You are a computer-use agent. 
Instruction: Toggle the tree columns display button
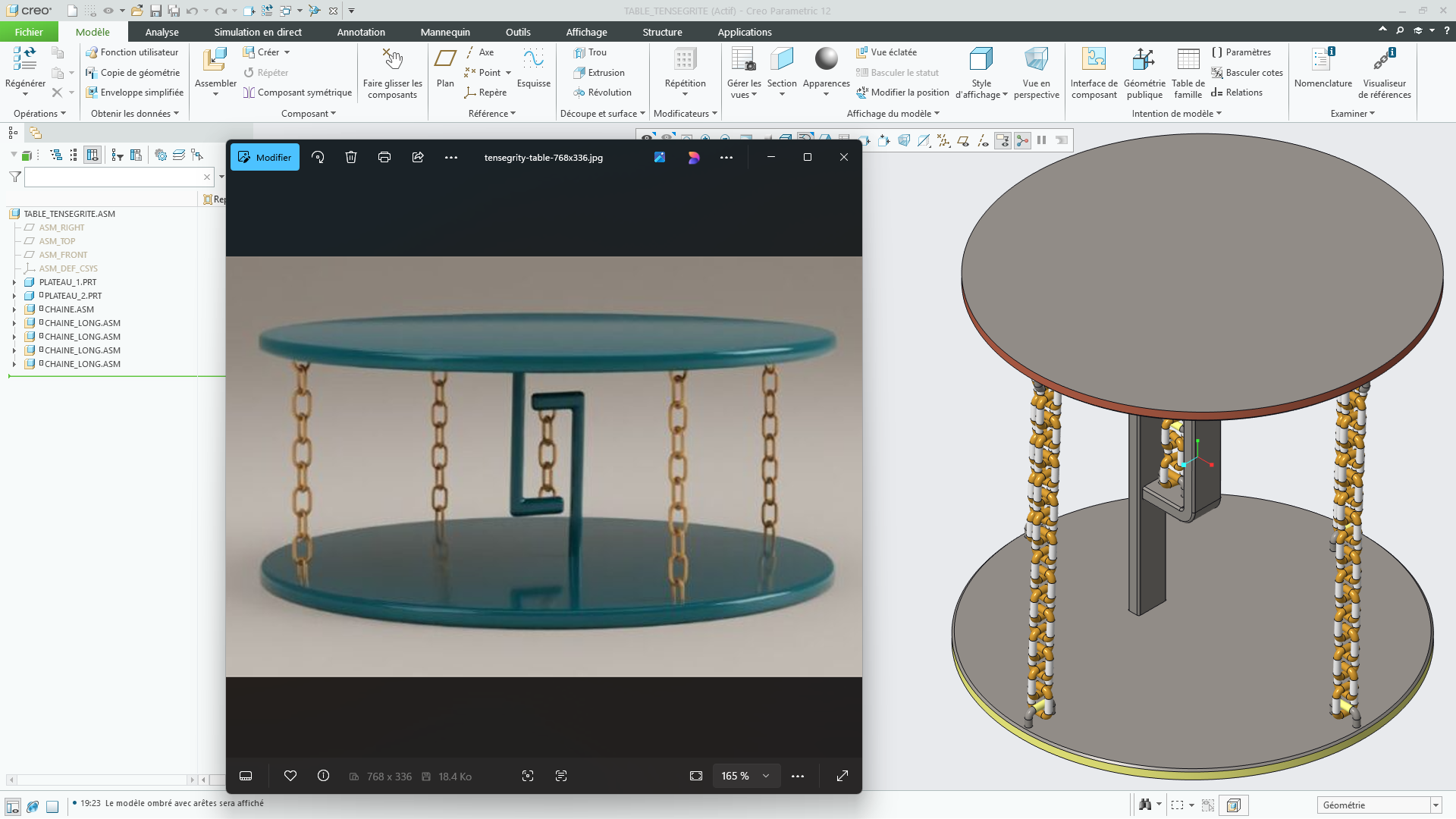[x=93, y=155]
